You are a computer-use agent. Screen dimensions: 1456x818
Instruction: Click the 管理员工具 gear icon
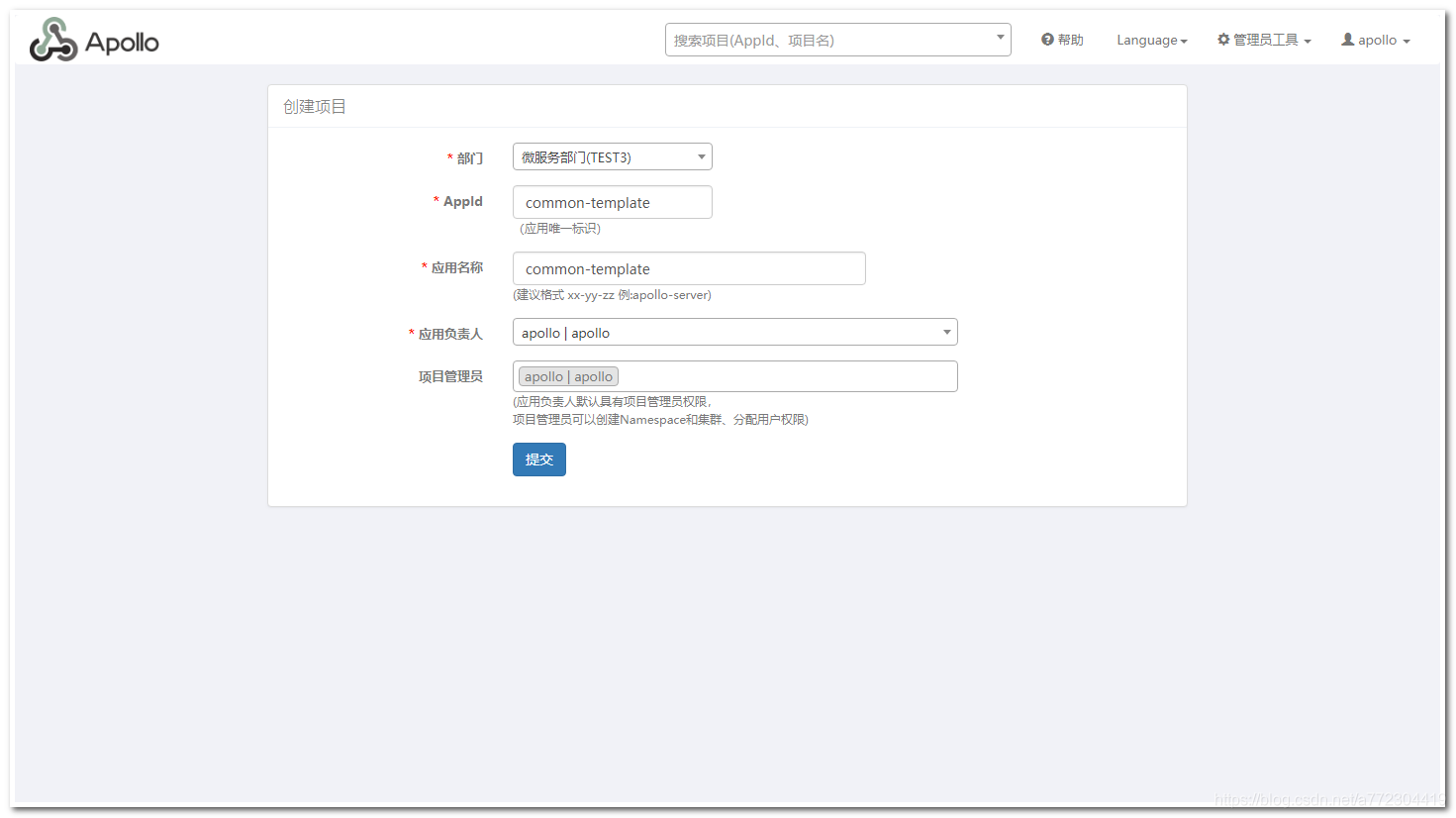[x=1222, y=39]
